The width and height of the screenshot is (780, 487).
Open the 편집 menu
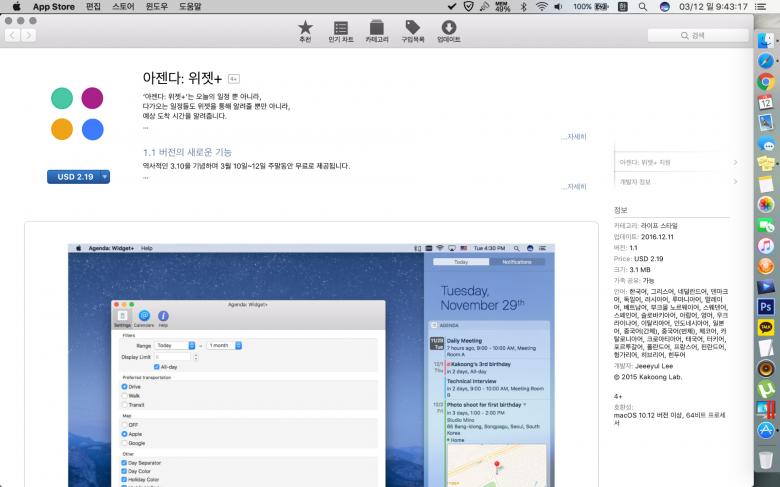(93, 6)
